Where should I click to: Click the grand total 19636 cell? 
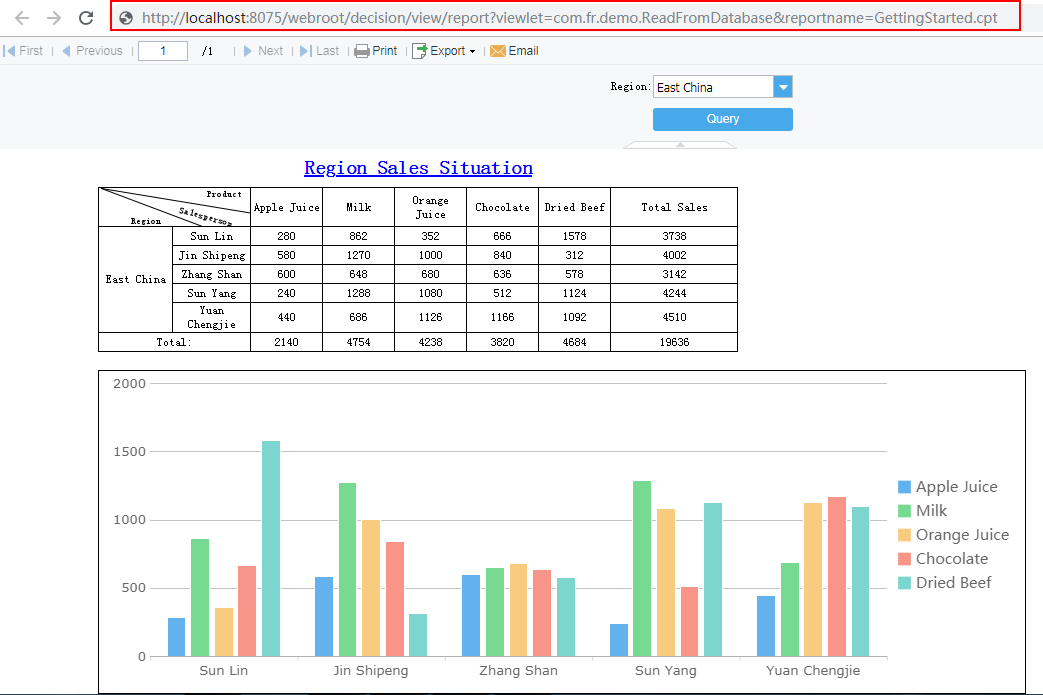[674, 342]
